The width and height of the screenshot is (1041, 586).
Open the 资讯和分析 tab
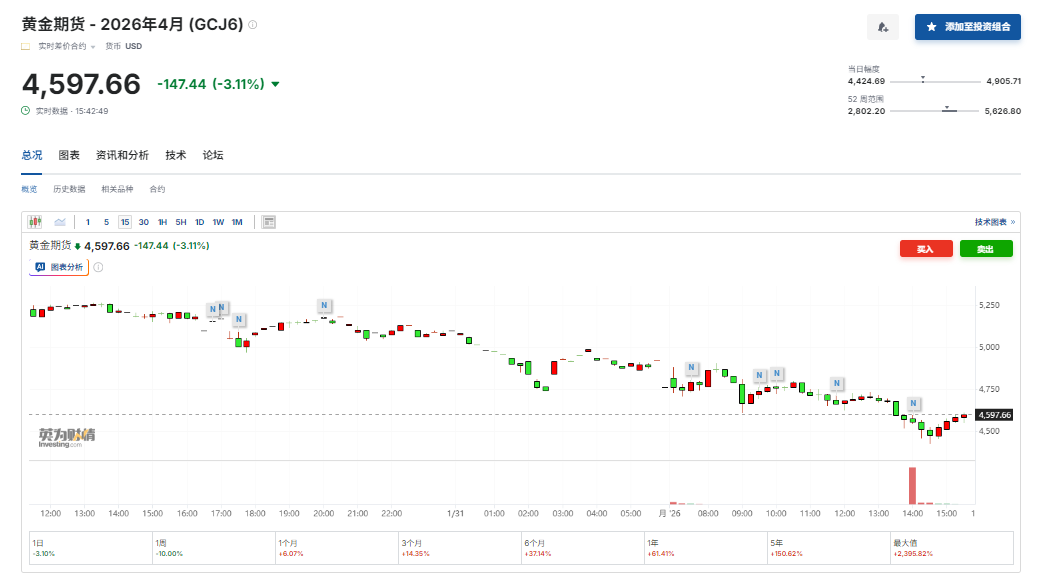(122, 155)
